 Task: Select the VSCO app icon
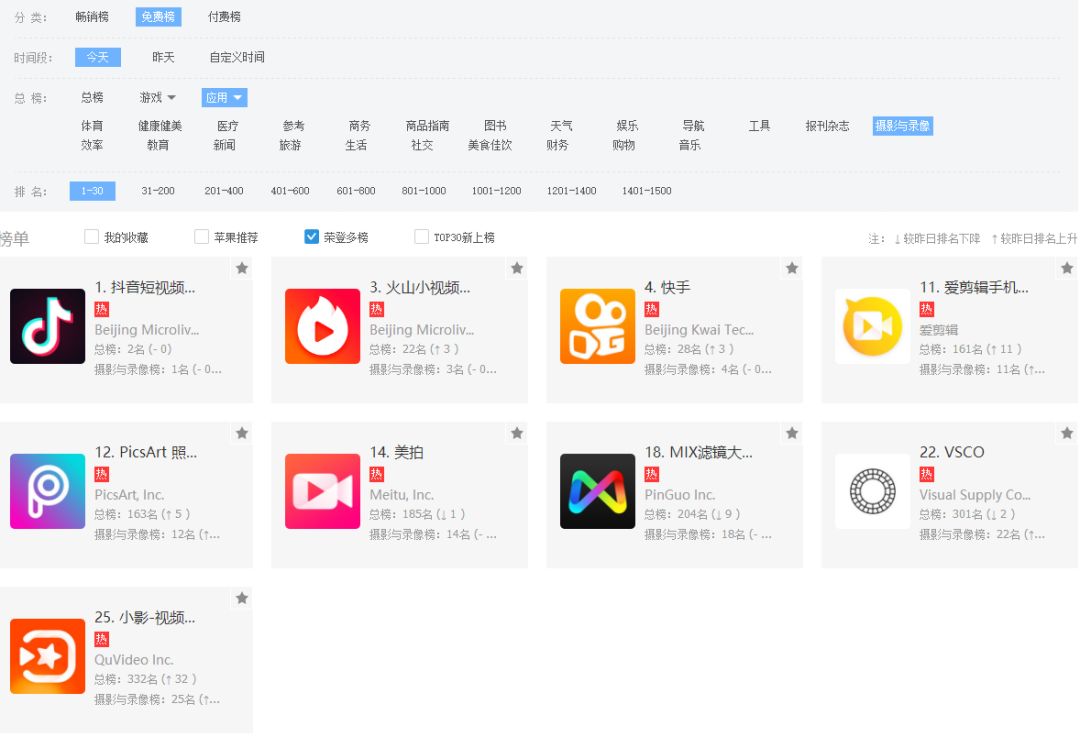click(x=872, y=491)
